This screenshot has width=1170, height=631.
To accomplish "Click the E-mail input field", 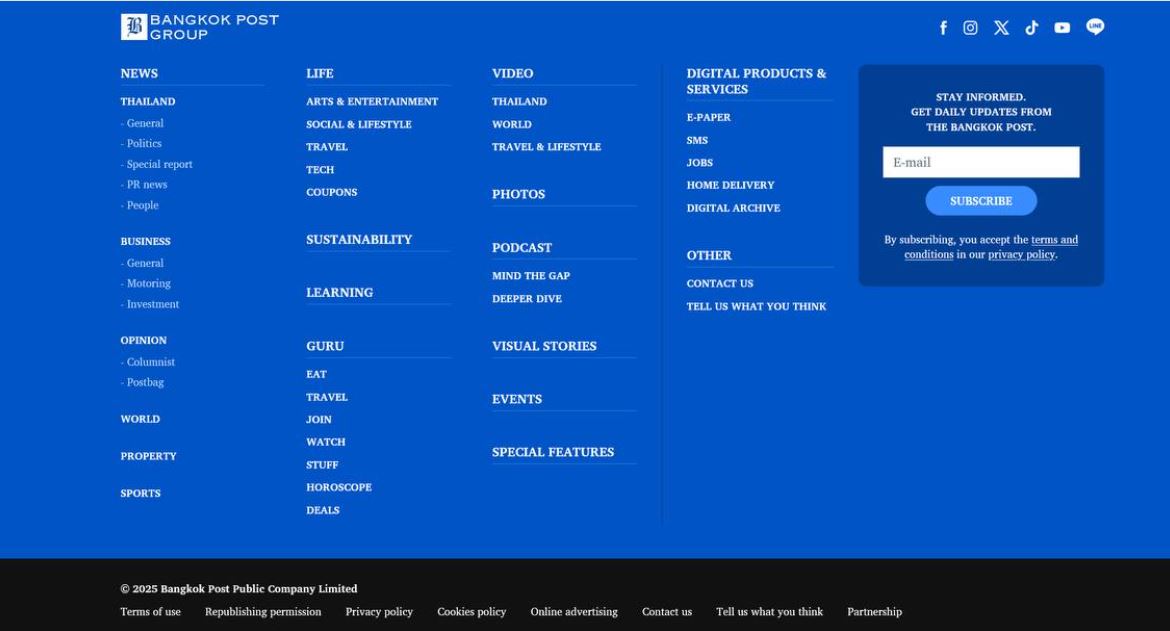I will tap(980, 162).
